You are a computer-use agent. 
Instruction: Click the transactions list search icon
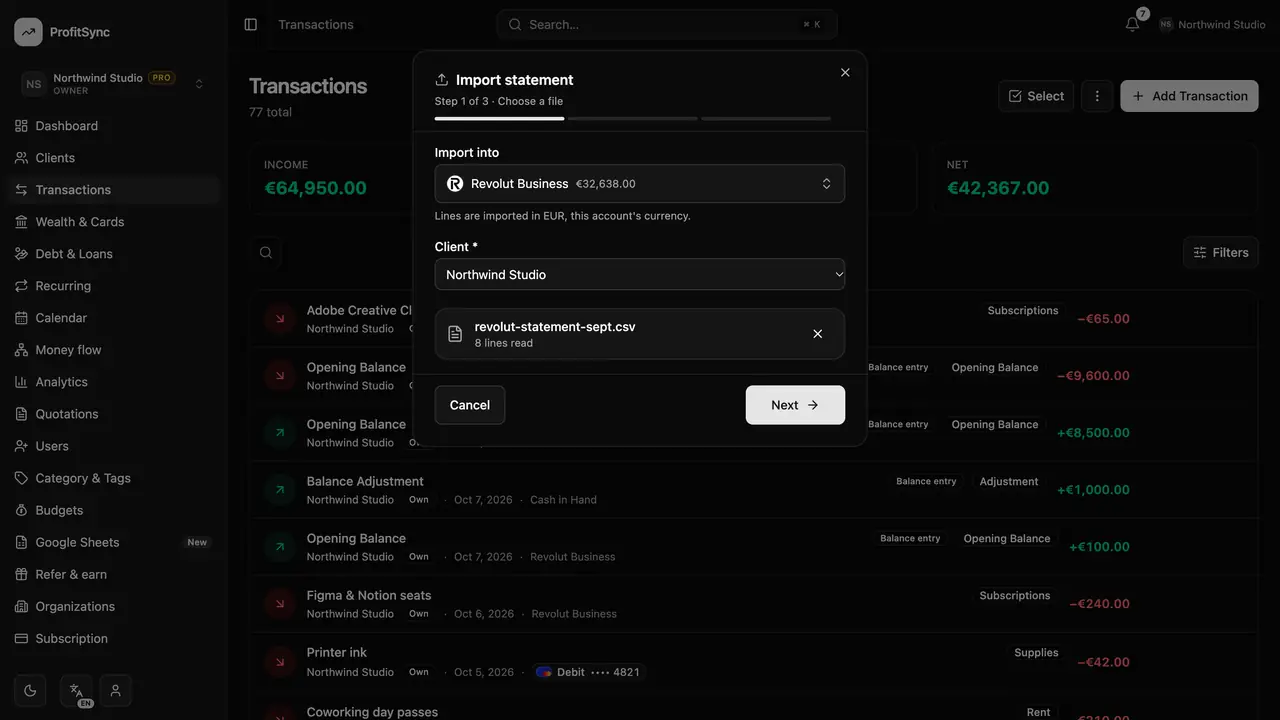click(266, 253)
